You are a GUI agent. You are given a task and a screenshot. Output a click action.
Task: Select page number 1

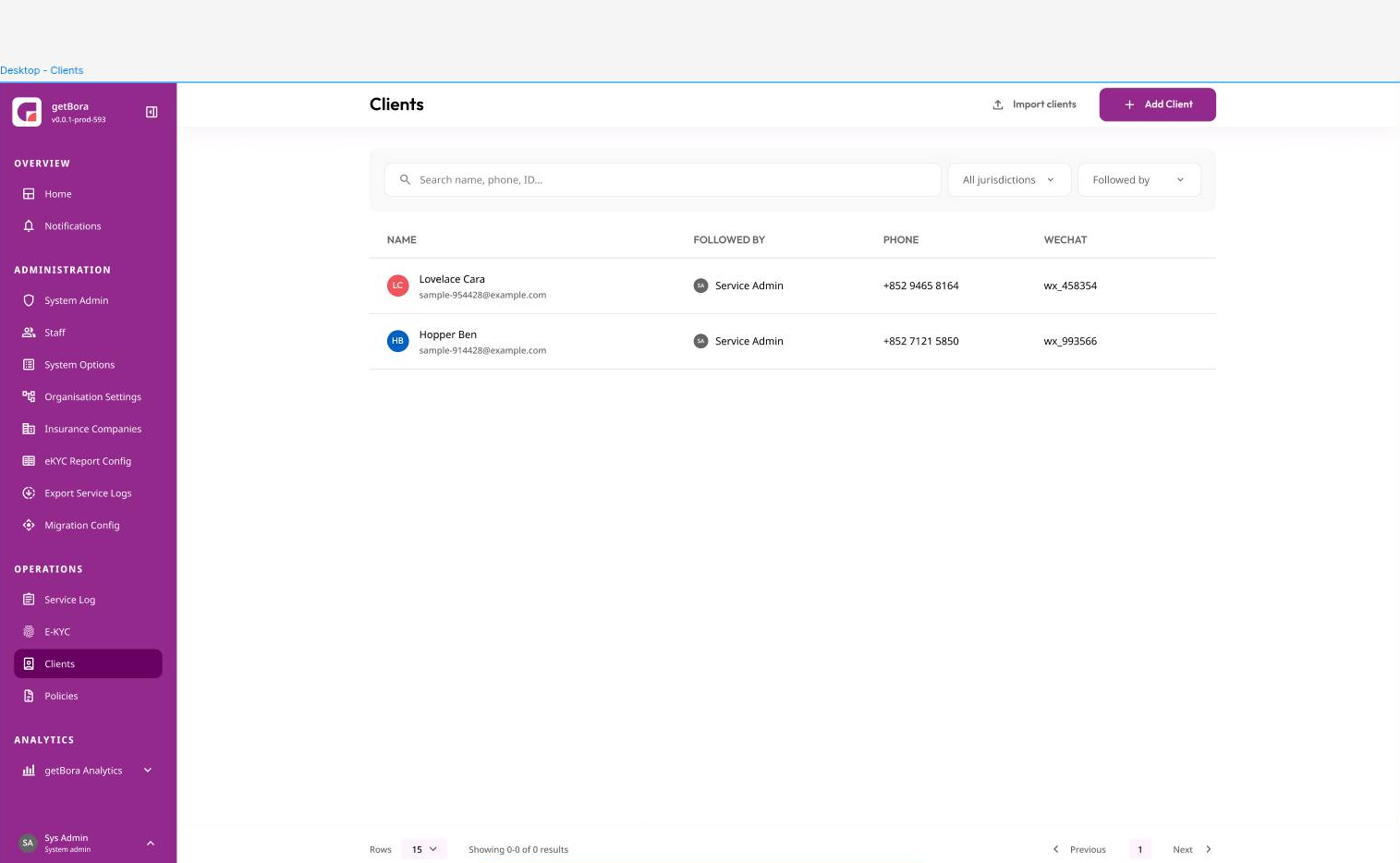point(1140,849)
